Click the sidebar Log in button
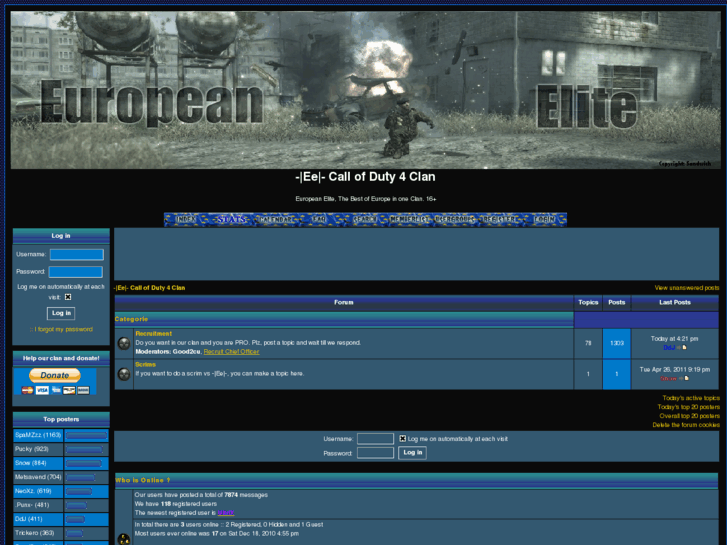 click(61, 313)
